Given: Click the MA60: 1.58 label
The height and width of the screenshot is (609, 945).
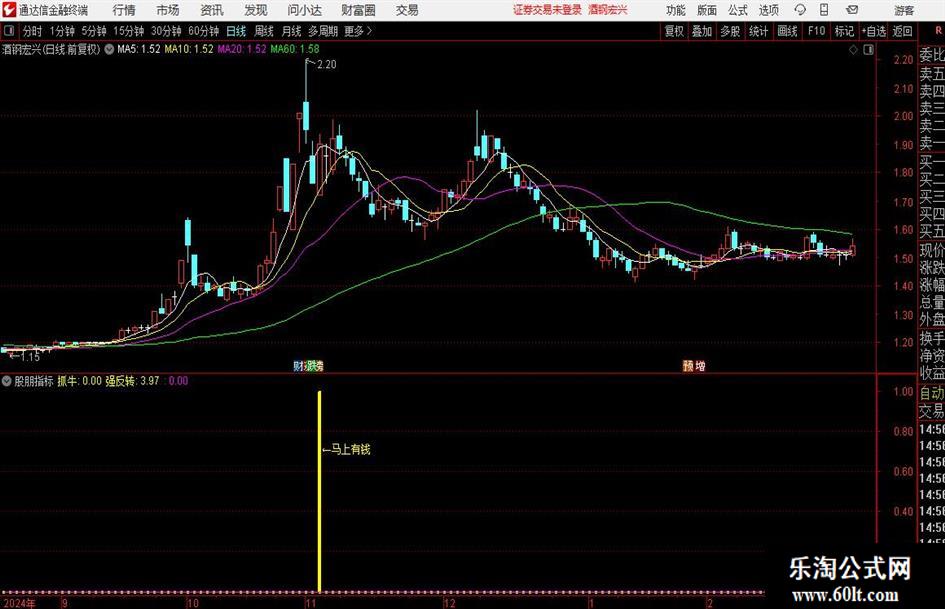Looking at the screenshot, I should pos(295,49).
